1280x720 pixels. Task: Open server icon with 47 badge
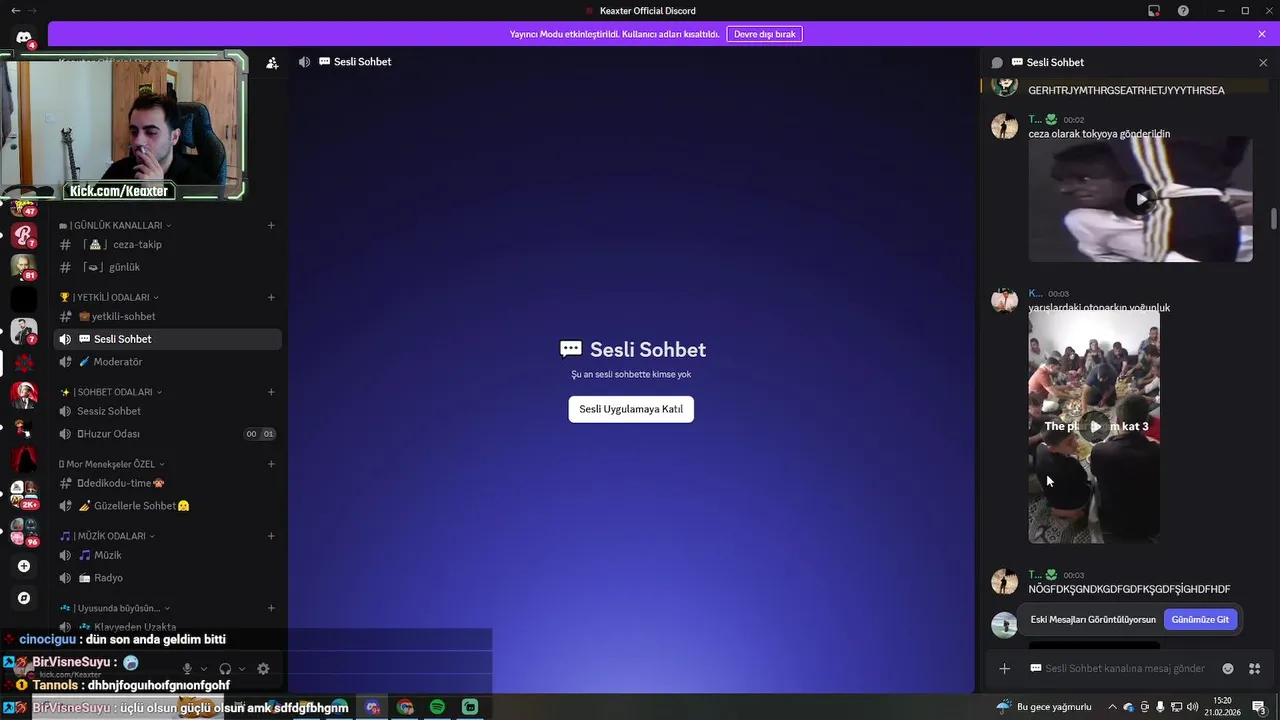pyautogui.click(x=24, y=207)
